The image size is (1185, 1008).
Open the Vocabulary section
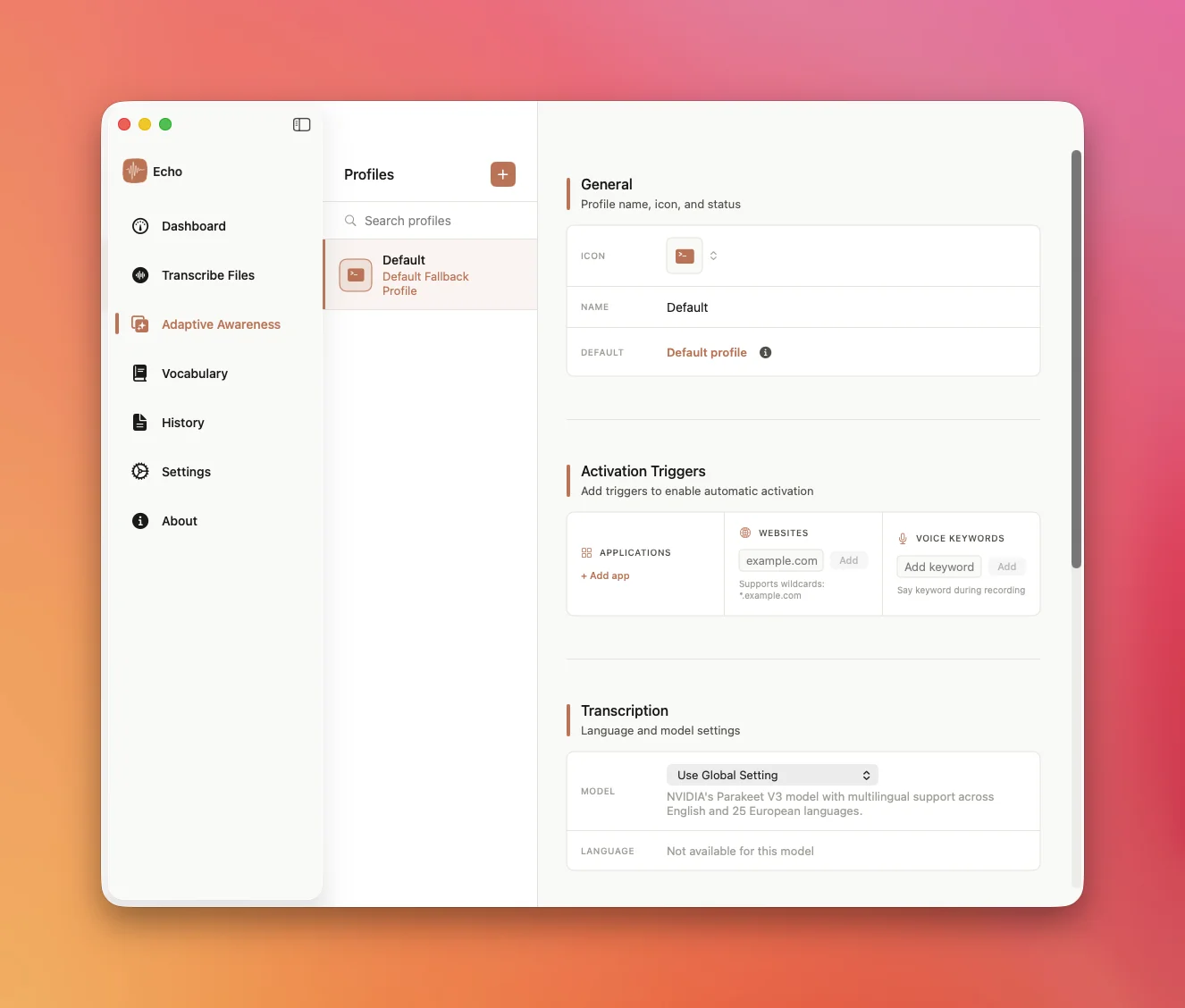[x=194, y=374]
